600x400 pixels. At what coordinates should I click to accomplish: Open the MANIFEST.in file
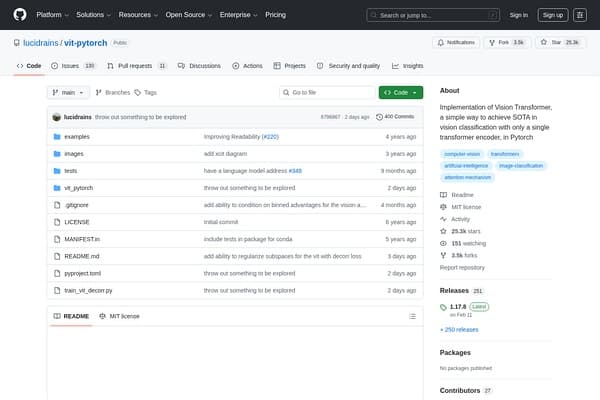click(x=82, y=239)
